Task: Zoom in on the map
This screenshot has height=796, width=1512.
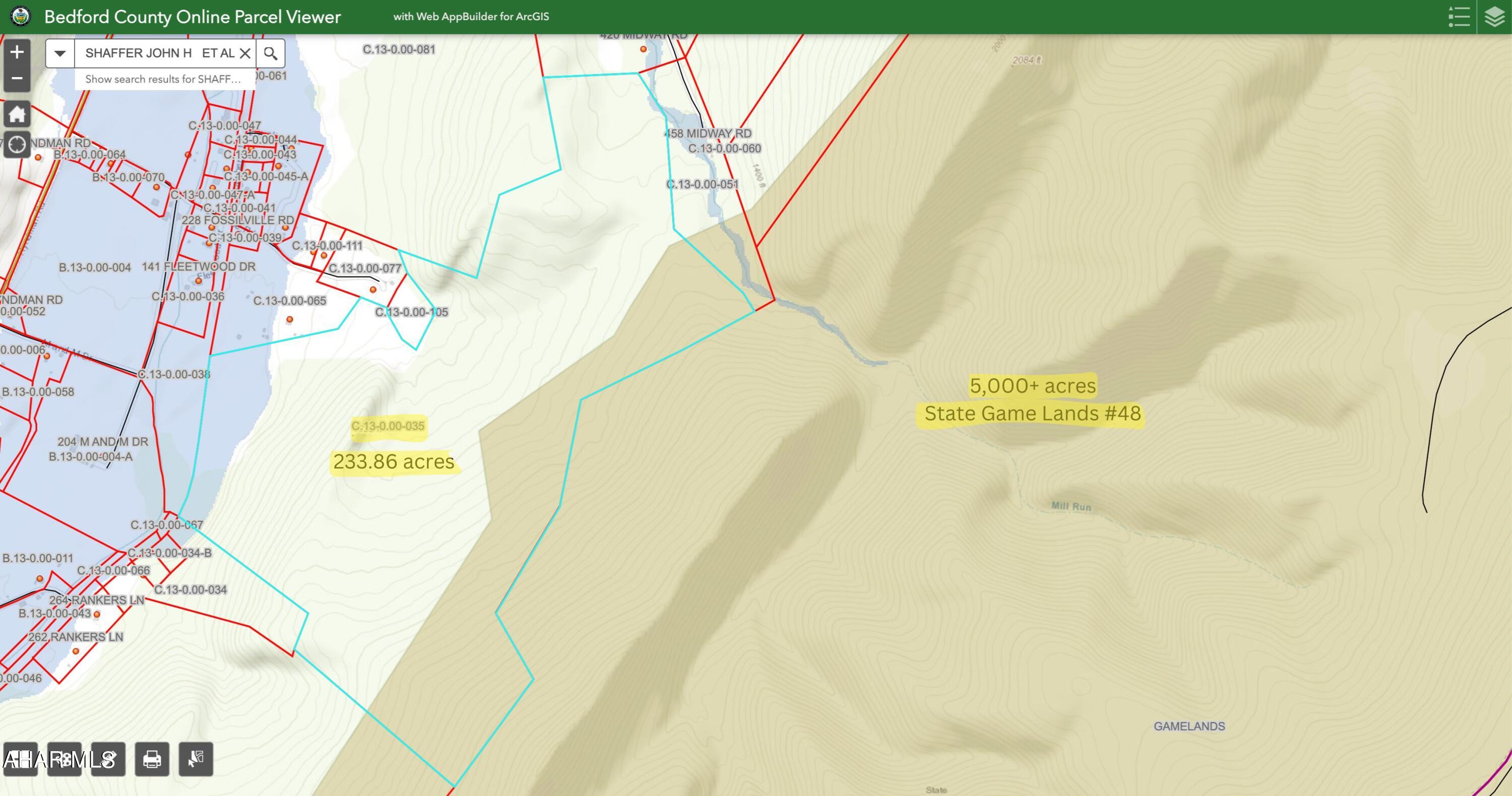Action: [x=17, y=52]
